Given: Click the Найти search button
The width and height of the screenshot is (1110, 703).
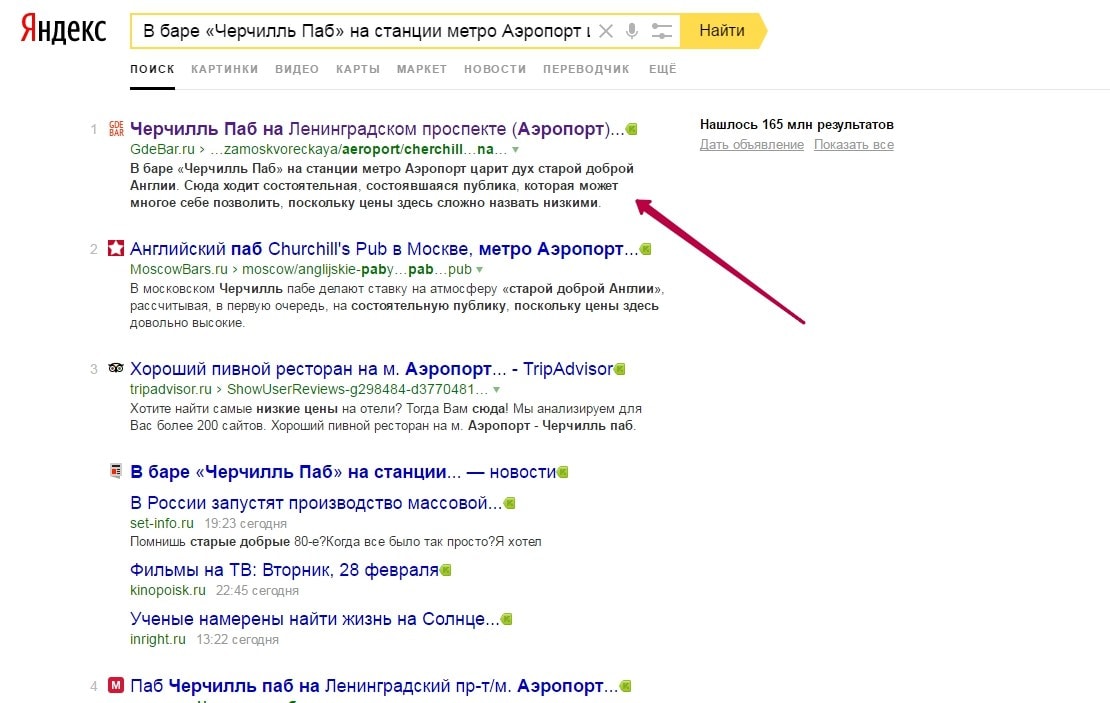Looking at the screenshot, I should pos(723,30).
